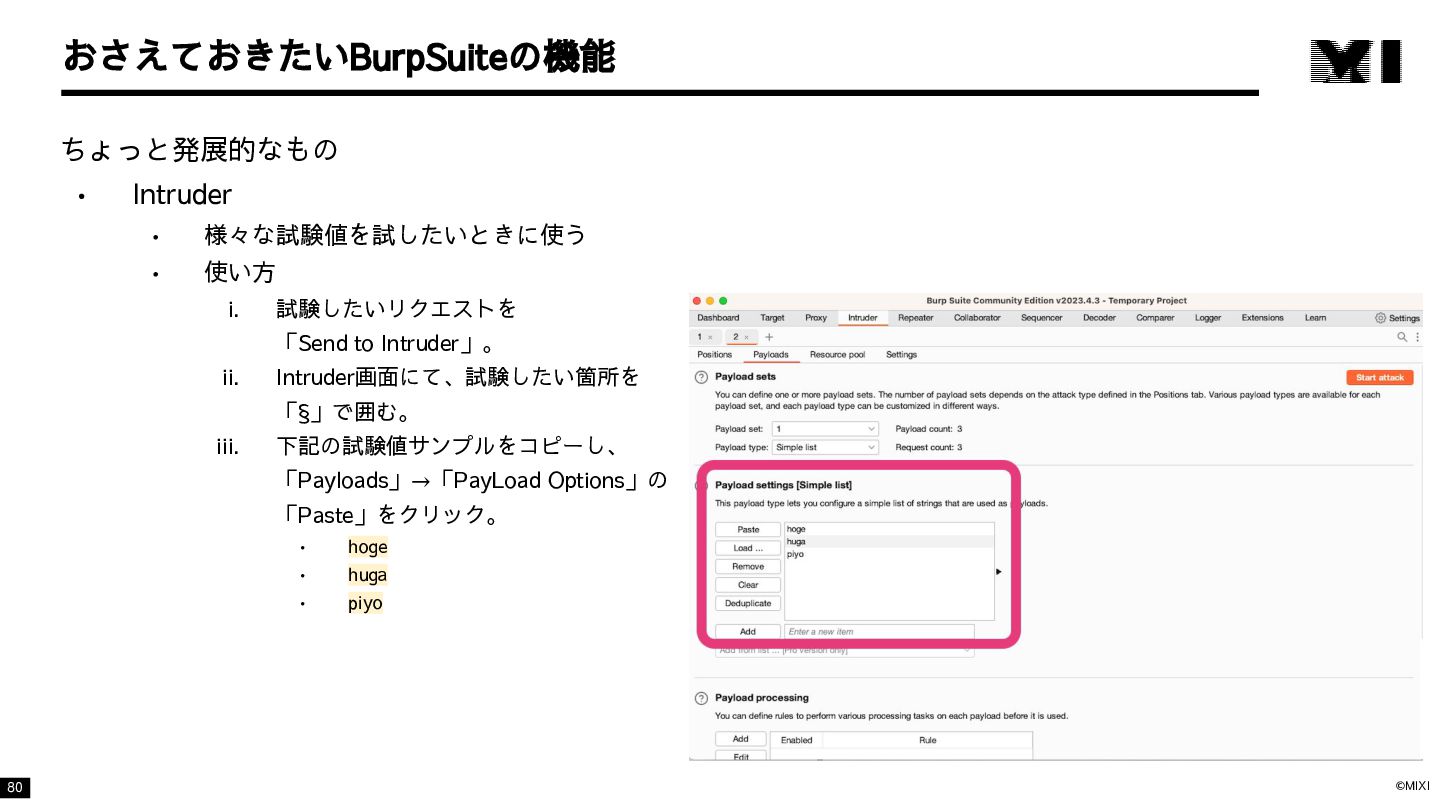Click the Load ... button
The width and height of the screenshot is (1440, 810).
(748, 548)
